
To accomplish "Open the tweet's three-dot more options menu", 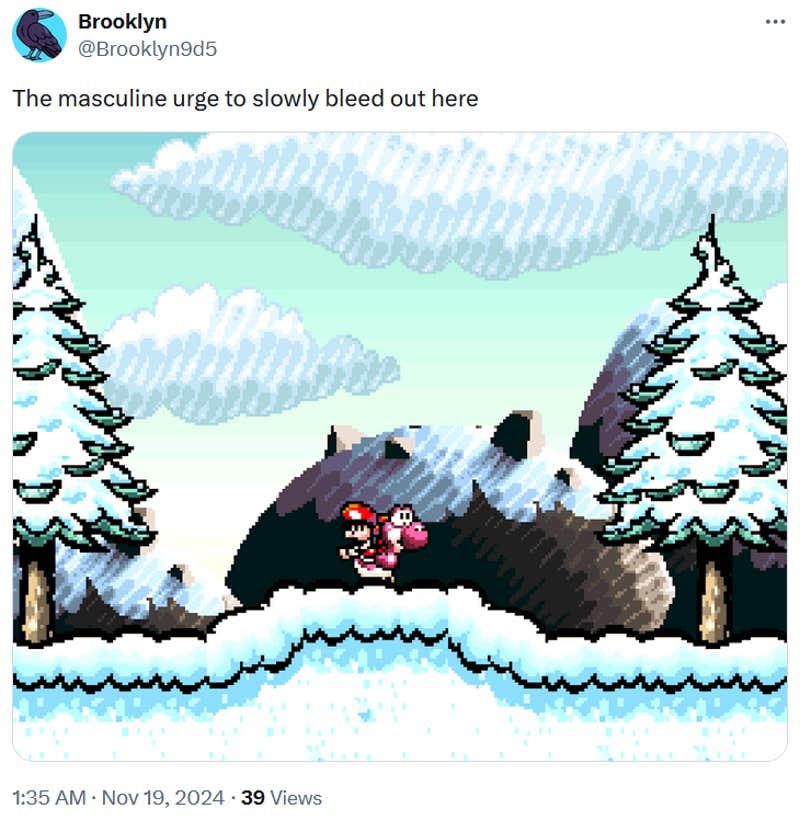I will pos(775,22).
